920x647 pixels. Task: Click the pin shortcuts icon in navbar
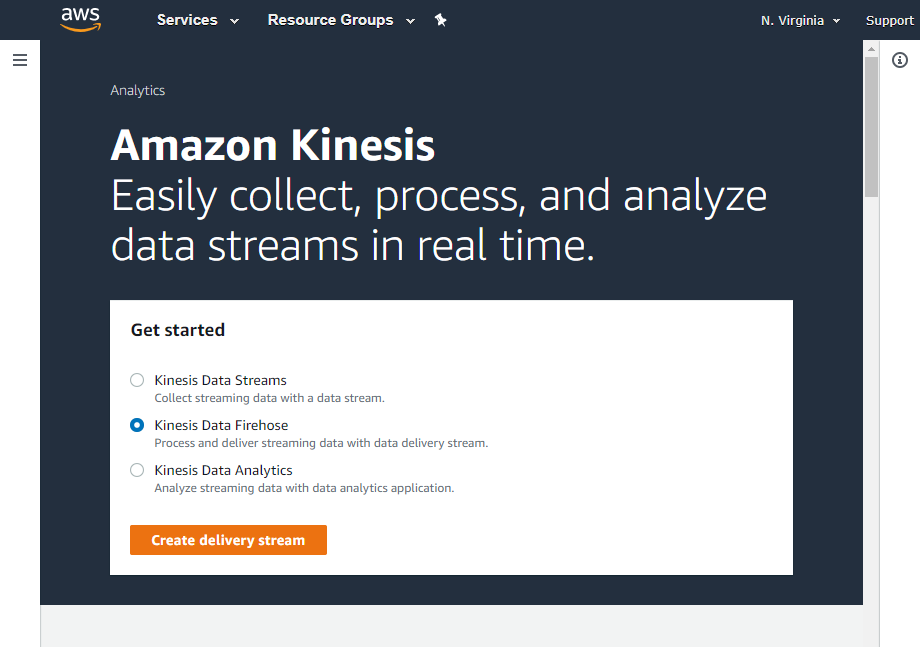pos(441,20)
